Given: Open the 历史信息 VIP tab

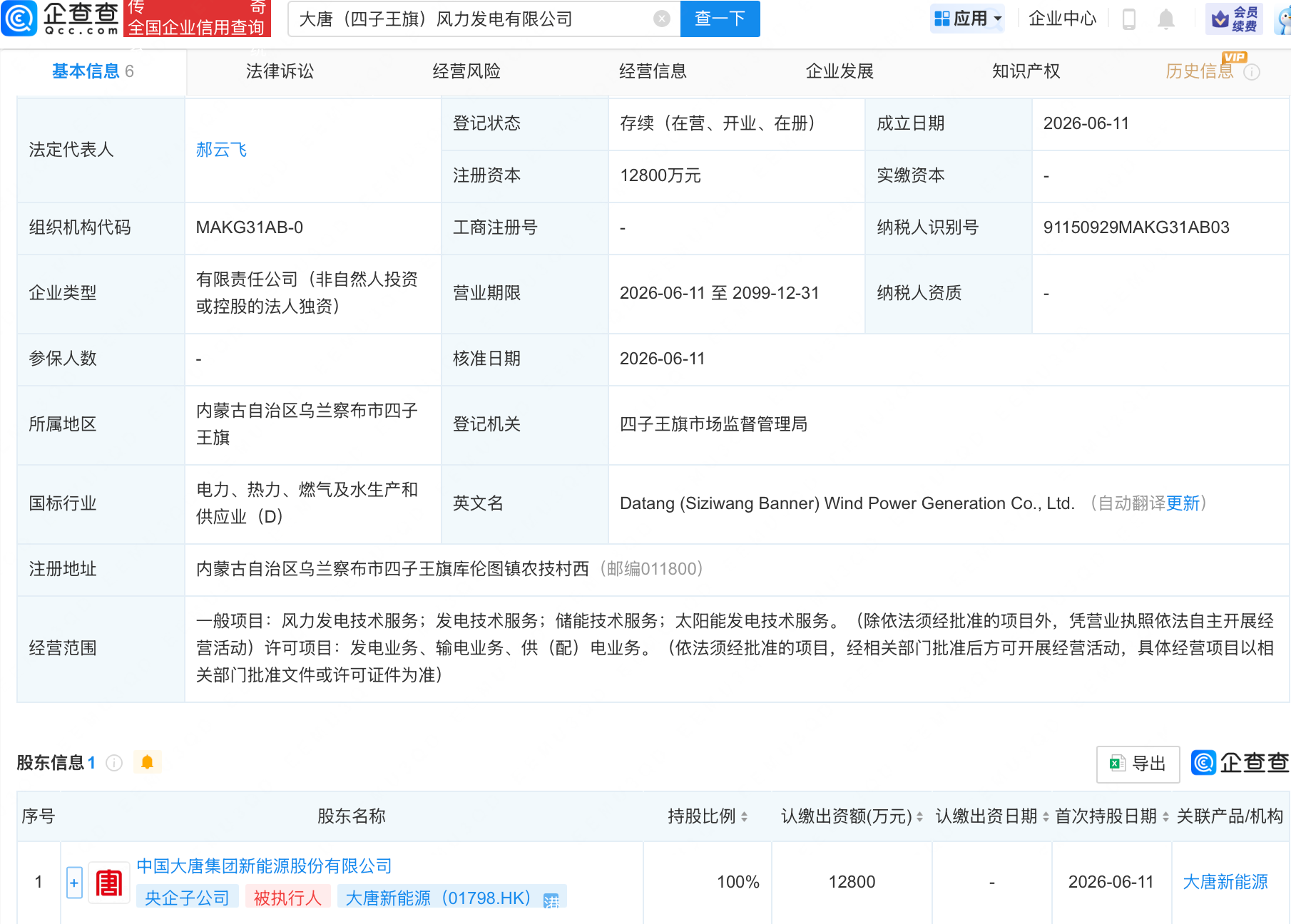Looking at the screenshot, I should [1200, 71].
